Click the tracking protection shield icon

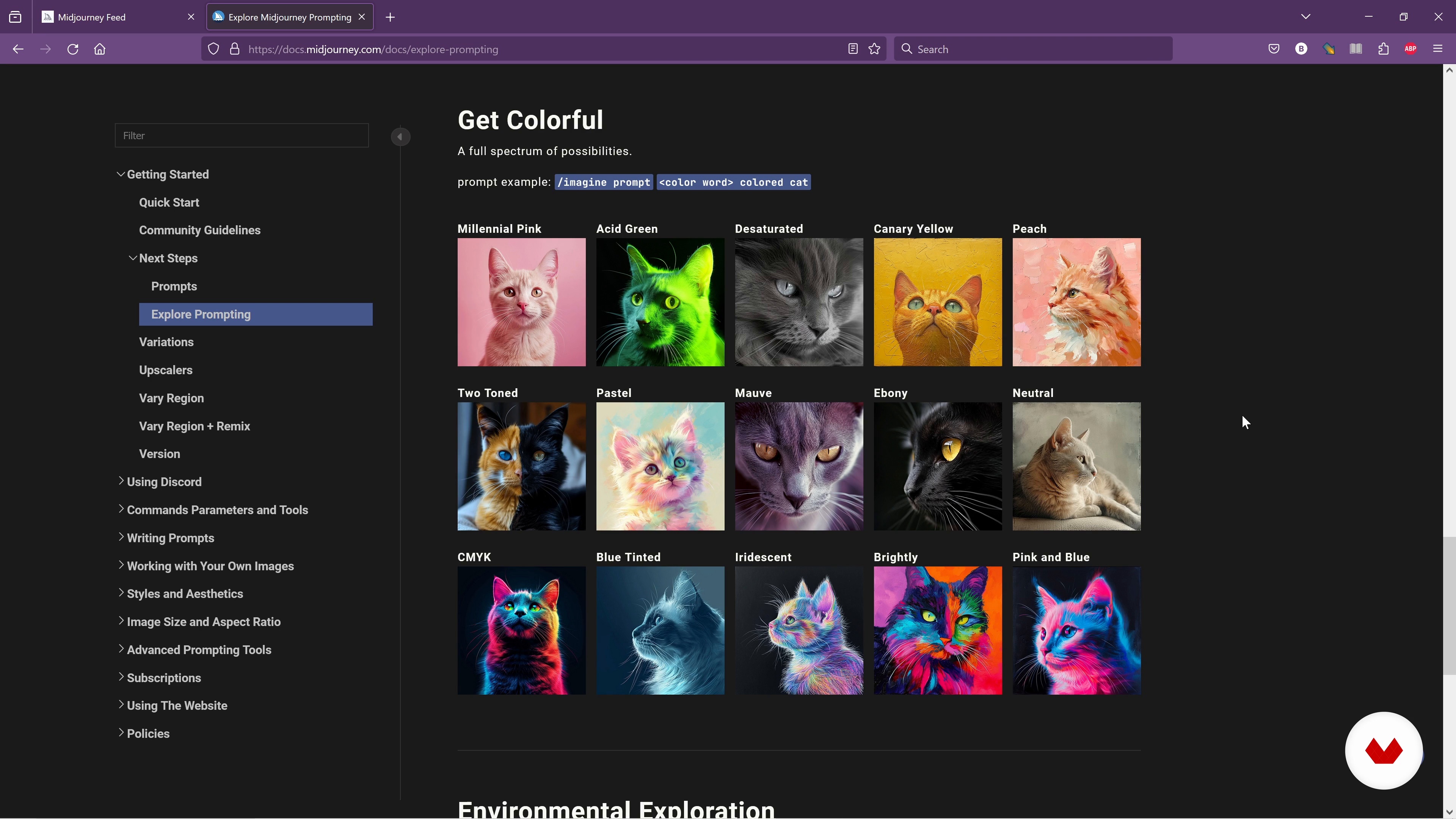click(213, 49)
